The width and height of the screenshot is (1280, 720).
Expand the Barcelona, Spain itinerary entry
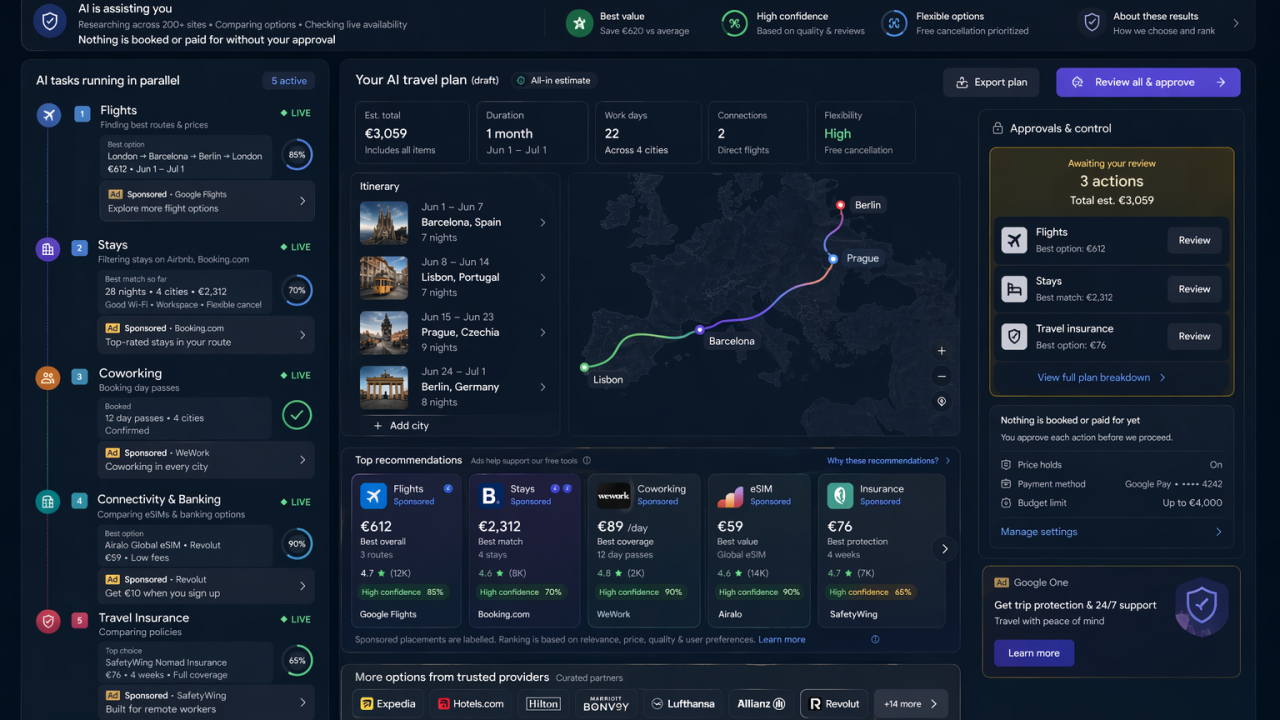pyautogui.click(x=543, y=223)
